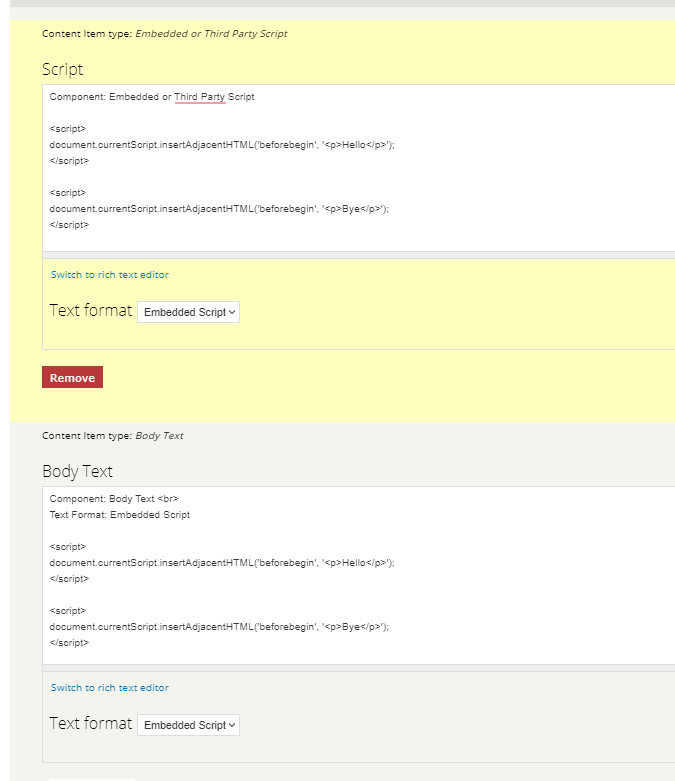
Task: Switch Body Text section to rich text editor
Action: pos(110,688)
